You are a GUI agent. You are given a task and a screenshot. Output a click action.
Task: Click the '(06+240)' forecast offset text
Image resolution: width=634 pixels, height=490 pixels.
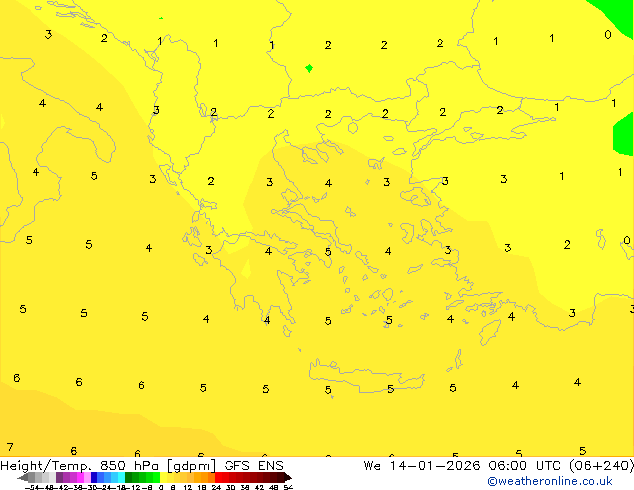[x=601, y=466]
